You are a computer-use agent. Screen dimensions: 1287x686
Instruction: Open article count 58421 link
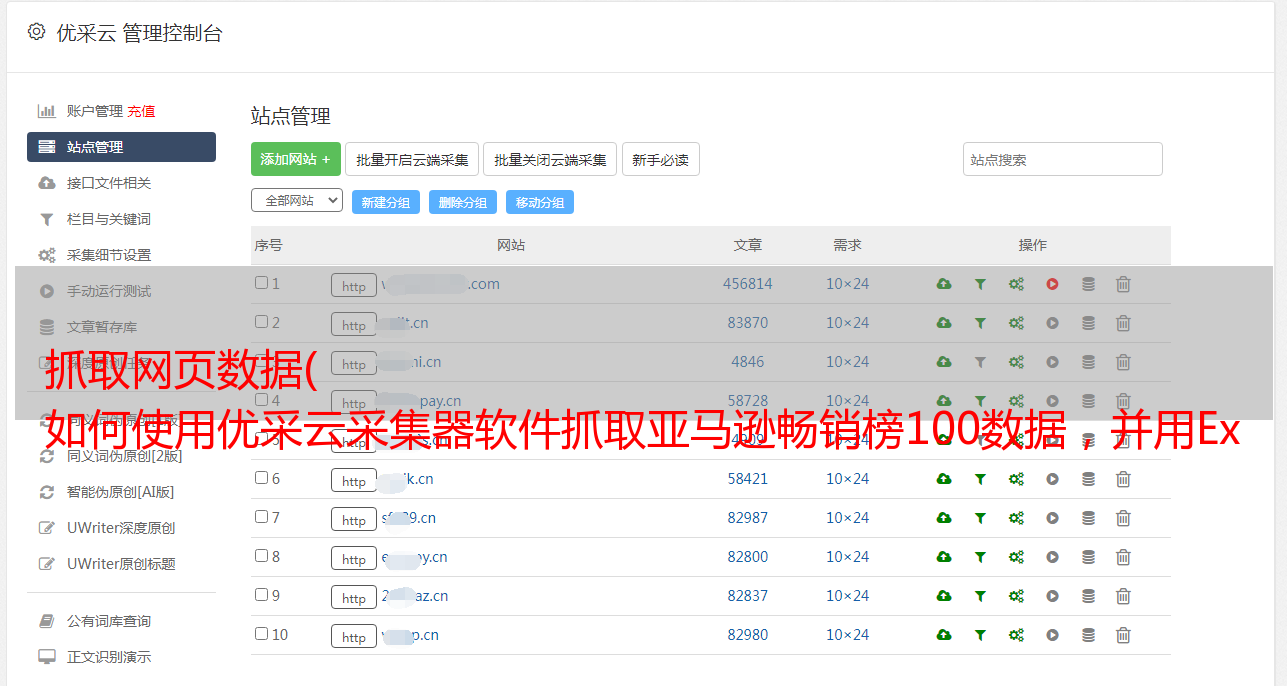click(x=748, y=479)
